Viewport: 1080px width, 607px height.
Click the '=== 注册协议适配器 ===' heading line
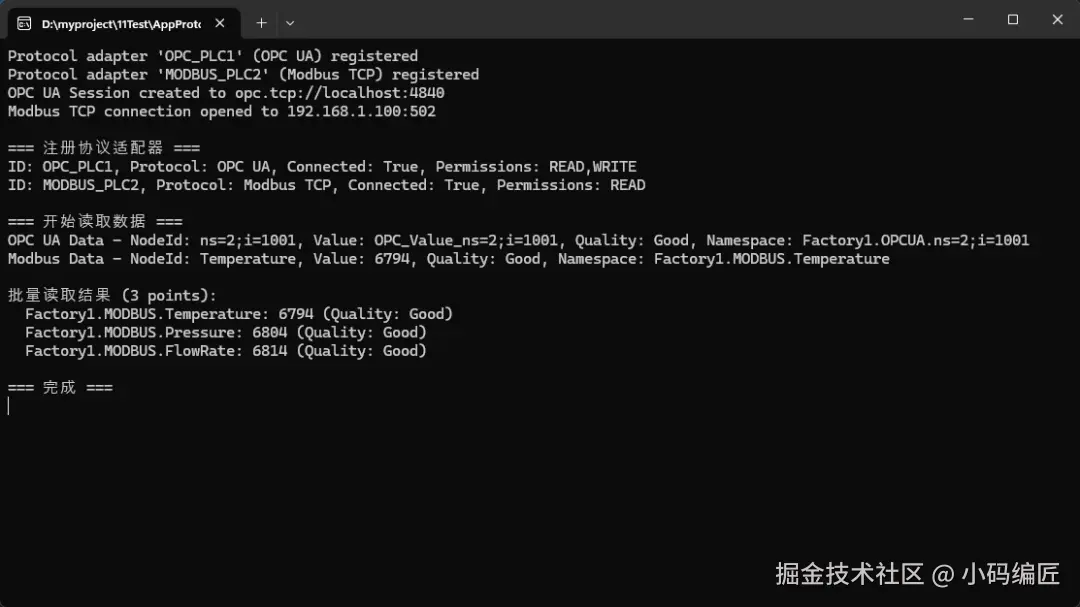click(x=103, y=148)
